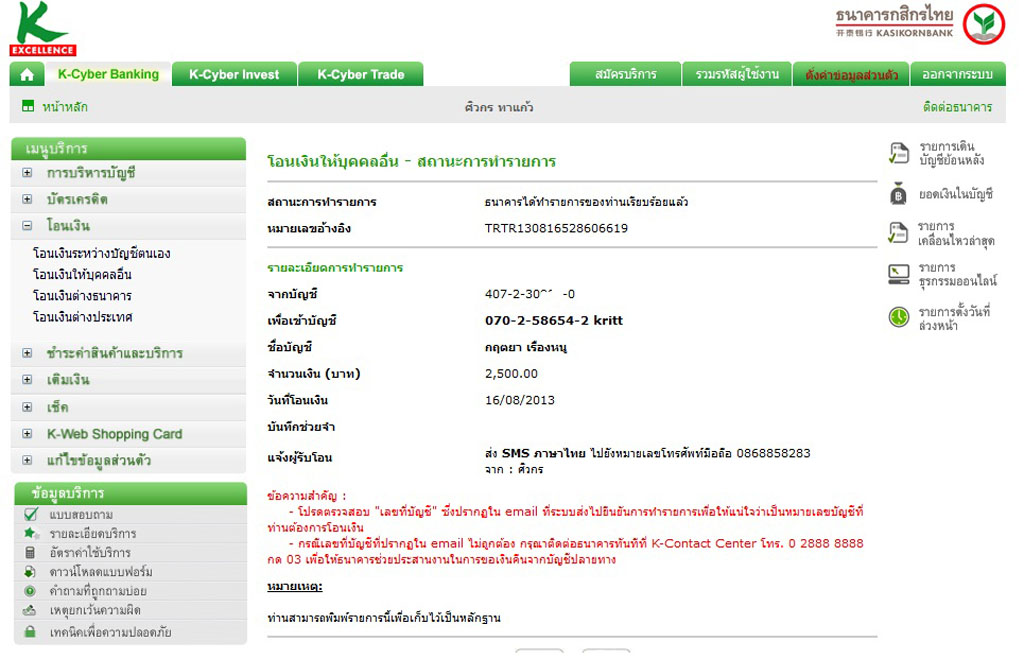Viewport: 1024px width, 659px height.
Task: Open รายการเดินบัญชีย้อนหลัง statement icon
Action: [x=899, y=153]
